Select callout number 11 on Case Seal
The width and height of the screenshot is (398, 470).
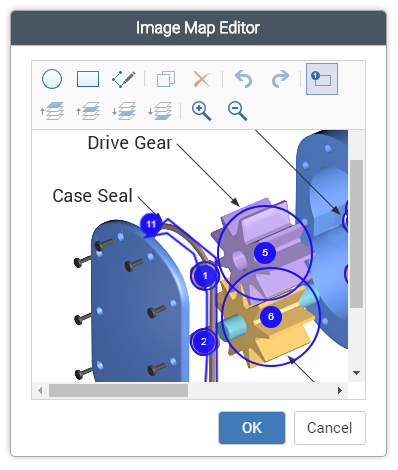151,224
